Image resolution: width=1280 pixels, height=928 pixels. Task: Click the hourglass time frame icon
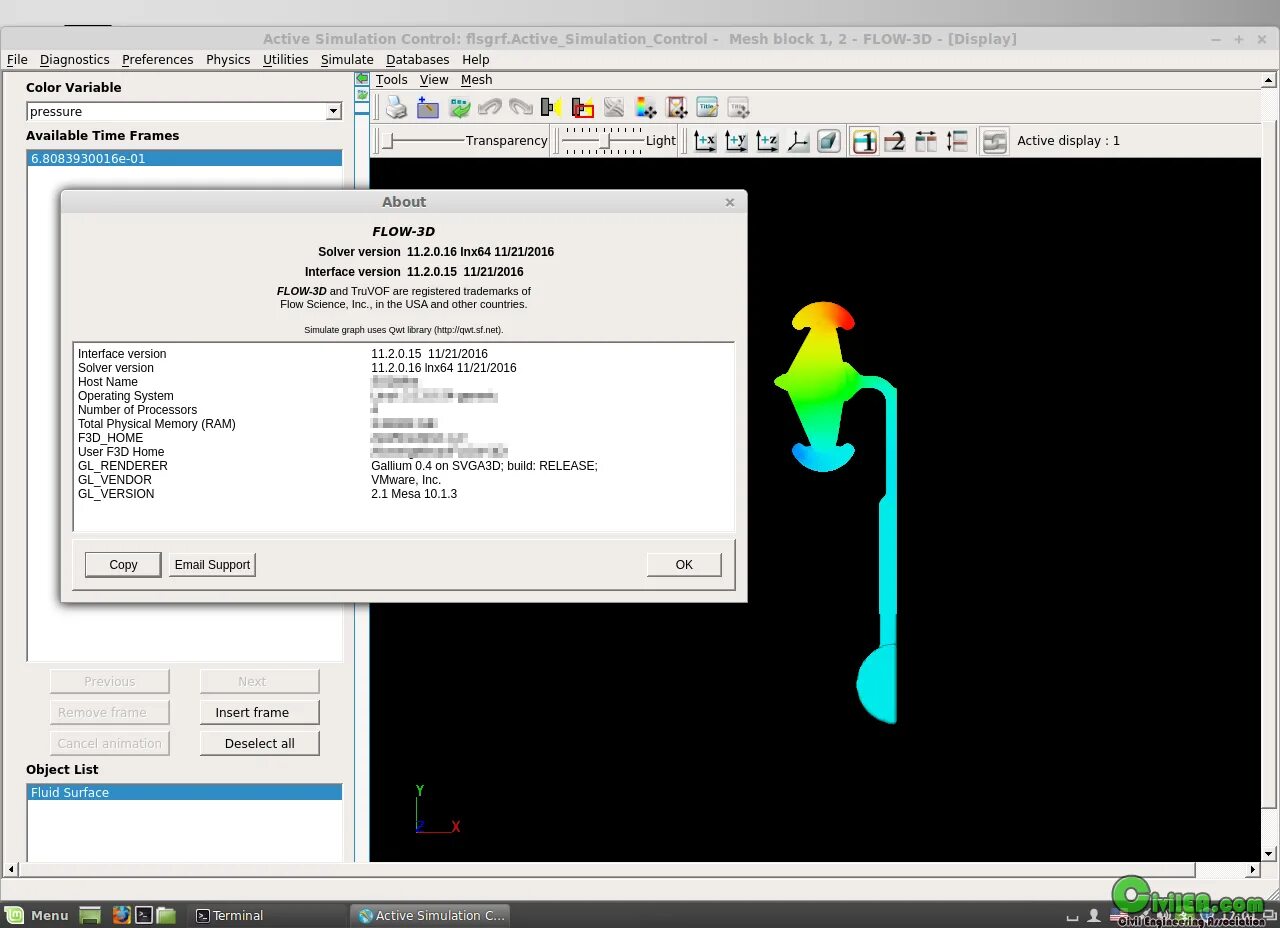click(677, 108)
